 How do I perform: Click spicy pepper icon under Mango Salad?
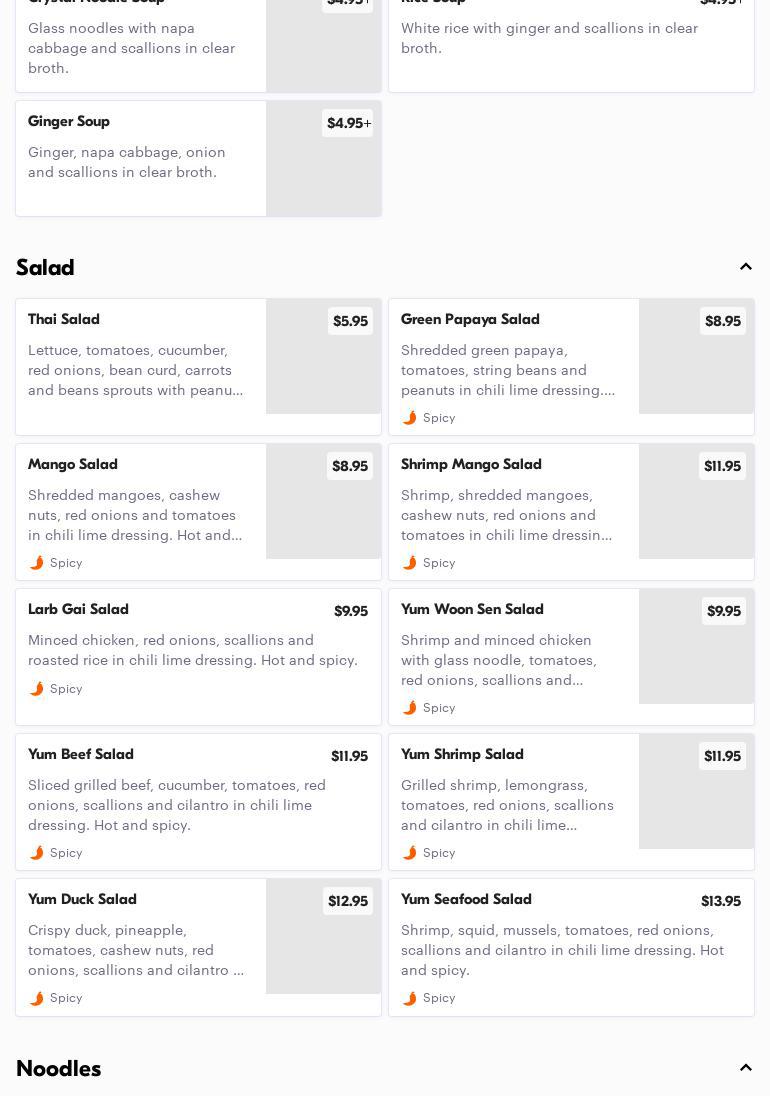(37, 563)
